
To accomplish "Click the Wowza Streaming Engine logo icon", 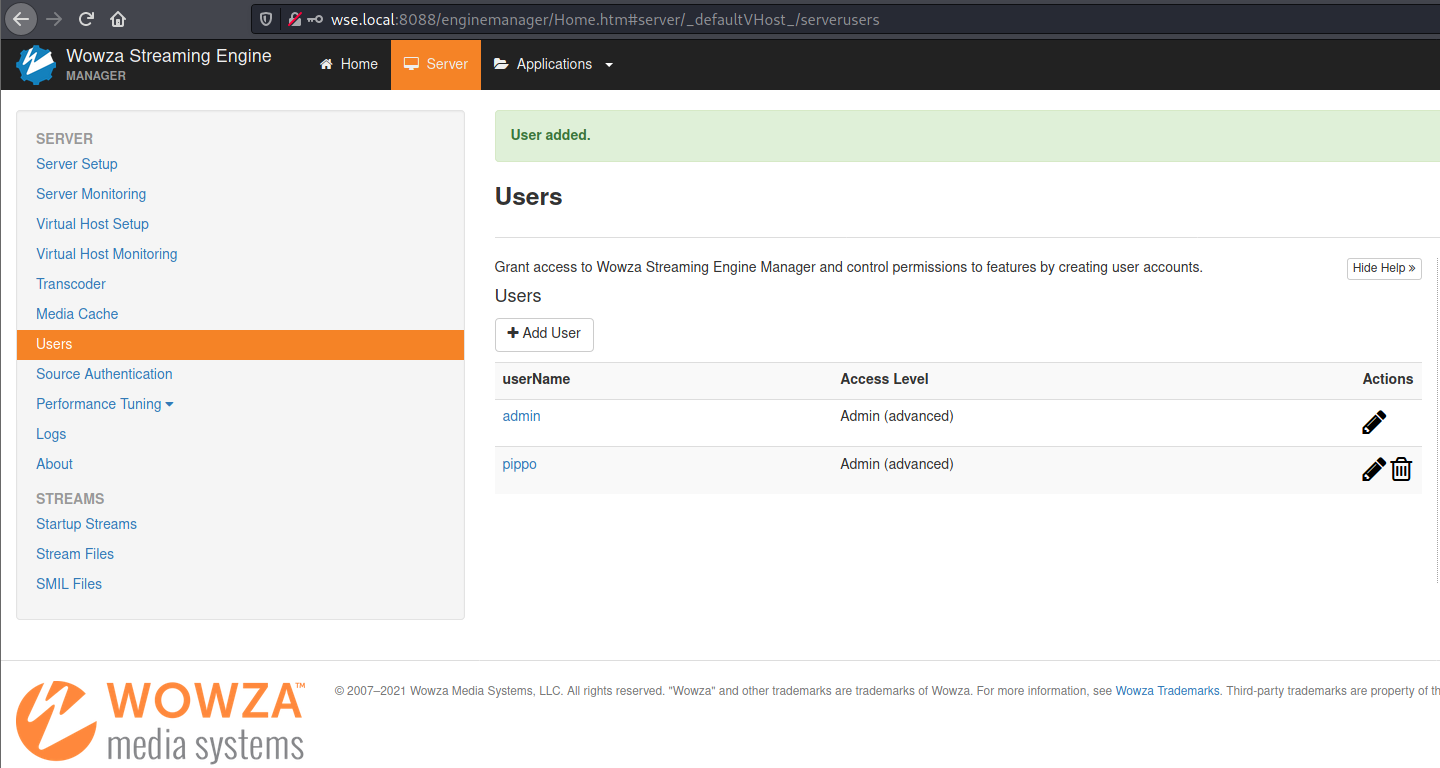I will point(35,64).
